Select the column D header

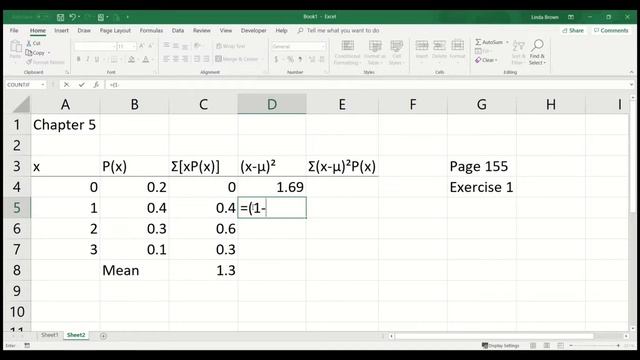coord(272,104)
